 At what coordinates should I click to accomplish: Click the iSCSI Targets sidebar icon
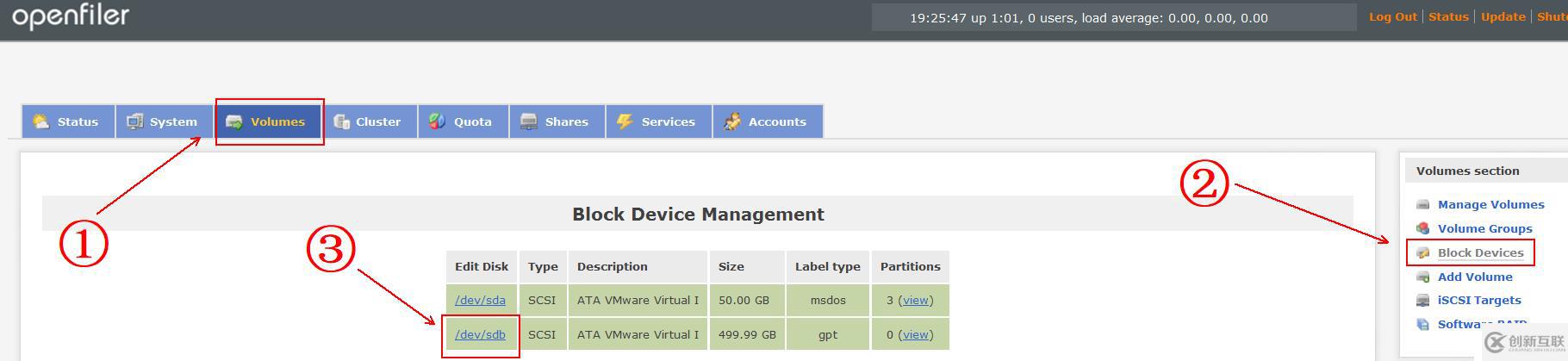pyautogui.click(x=1423, y=301)
